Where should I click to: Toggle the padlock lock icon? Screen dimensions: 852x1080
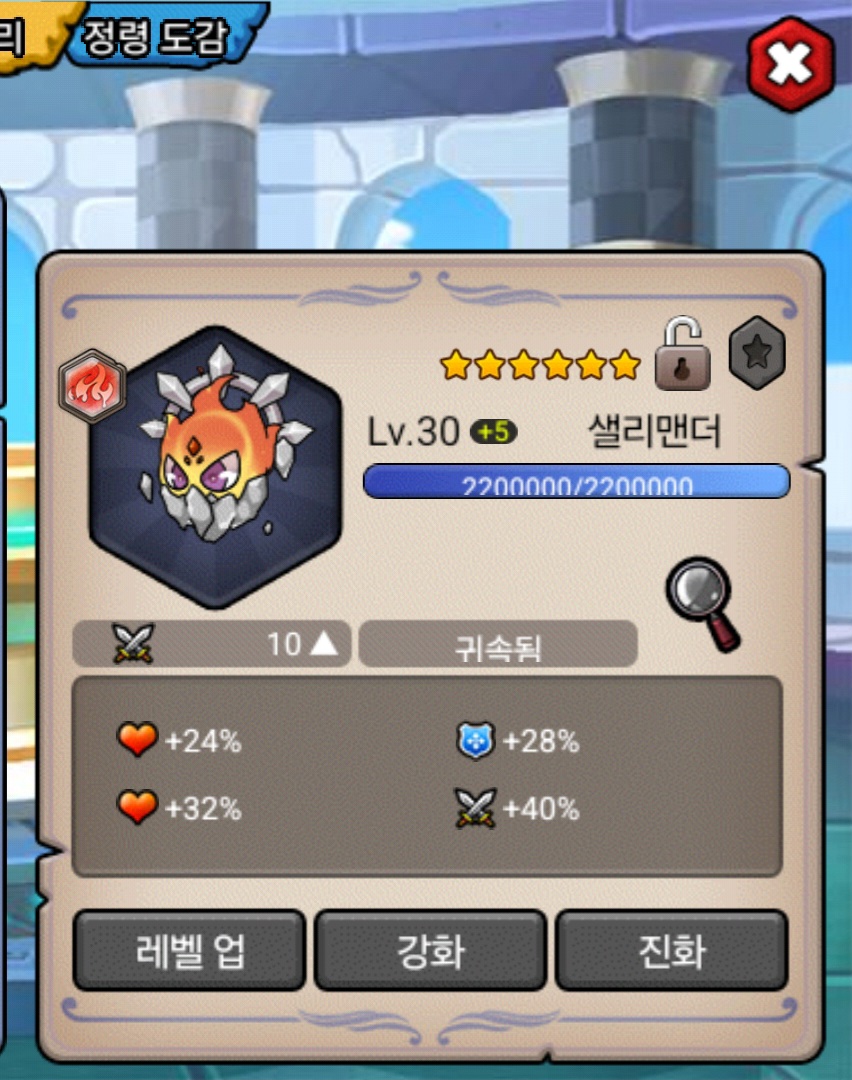[683, 353]
